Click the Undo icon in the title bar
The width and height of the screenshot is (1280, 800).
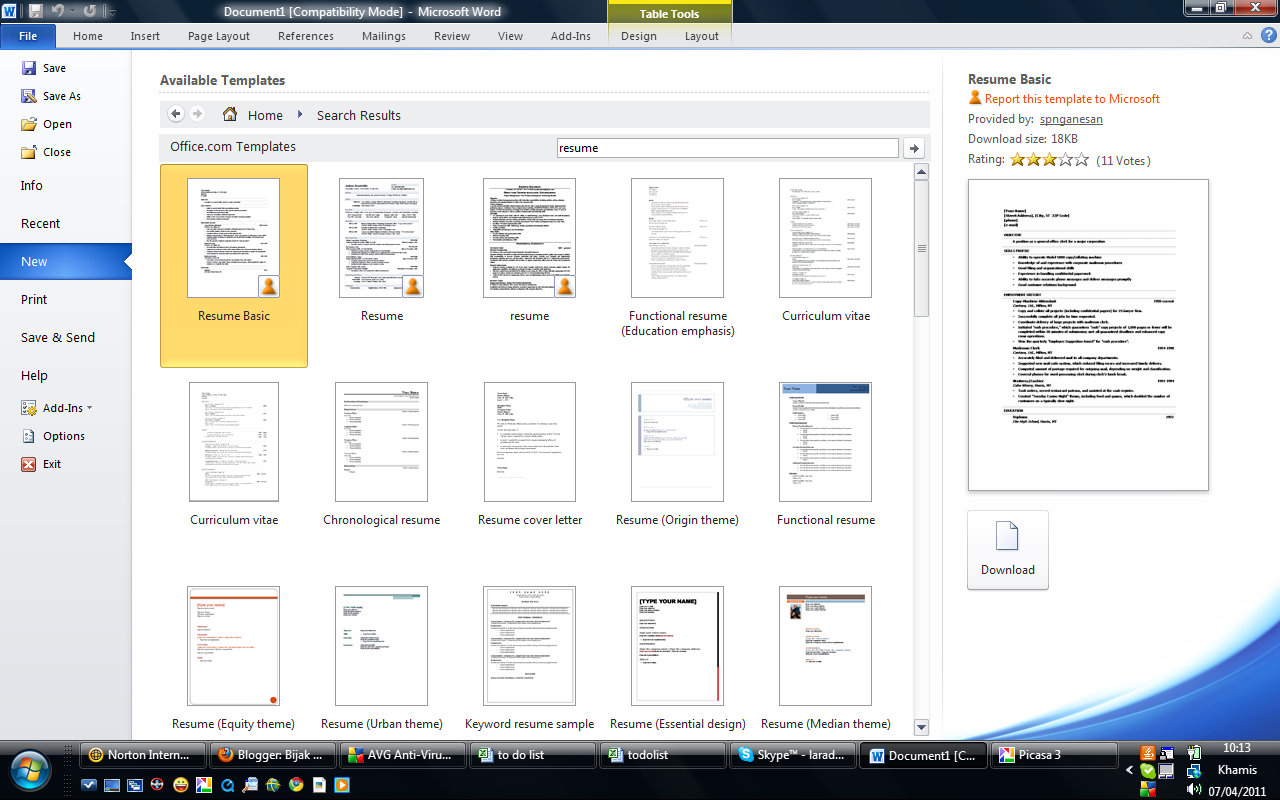(57, 11)
